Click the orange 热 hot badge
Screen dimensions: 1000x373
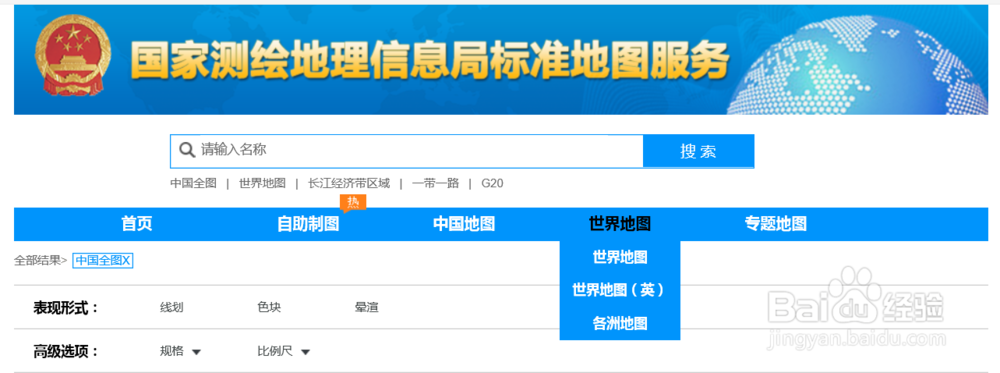(x=353, y=203)
